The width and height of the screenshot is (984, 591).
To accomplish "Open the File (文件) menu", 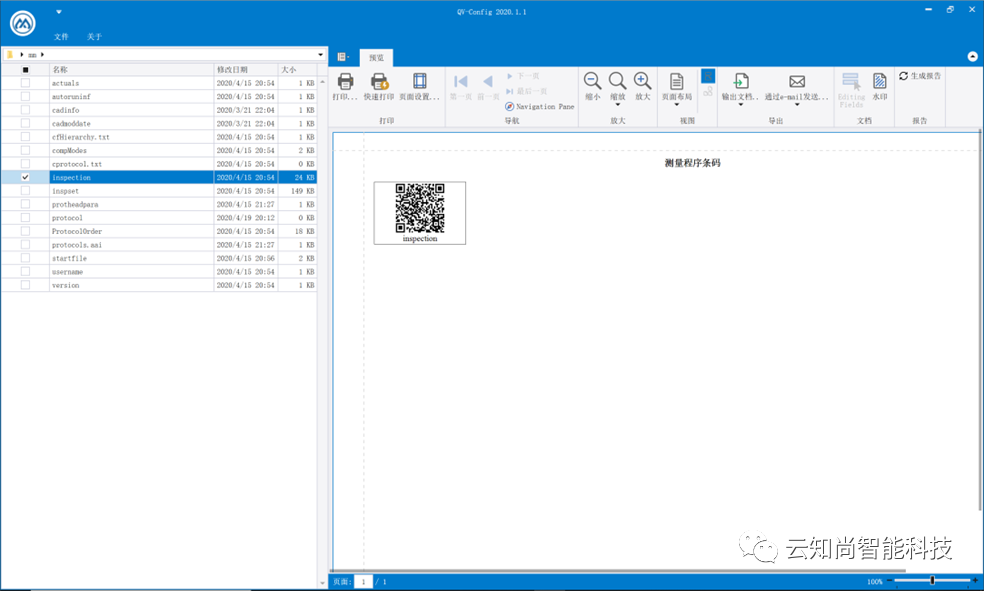I will (61, 37).
